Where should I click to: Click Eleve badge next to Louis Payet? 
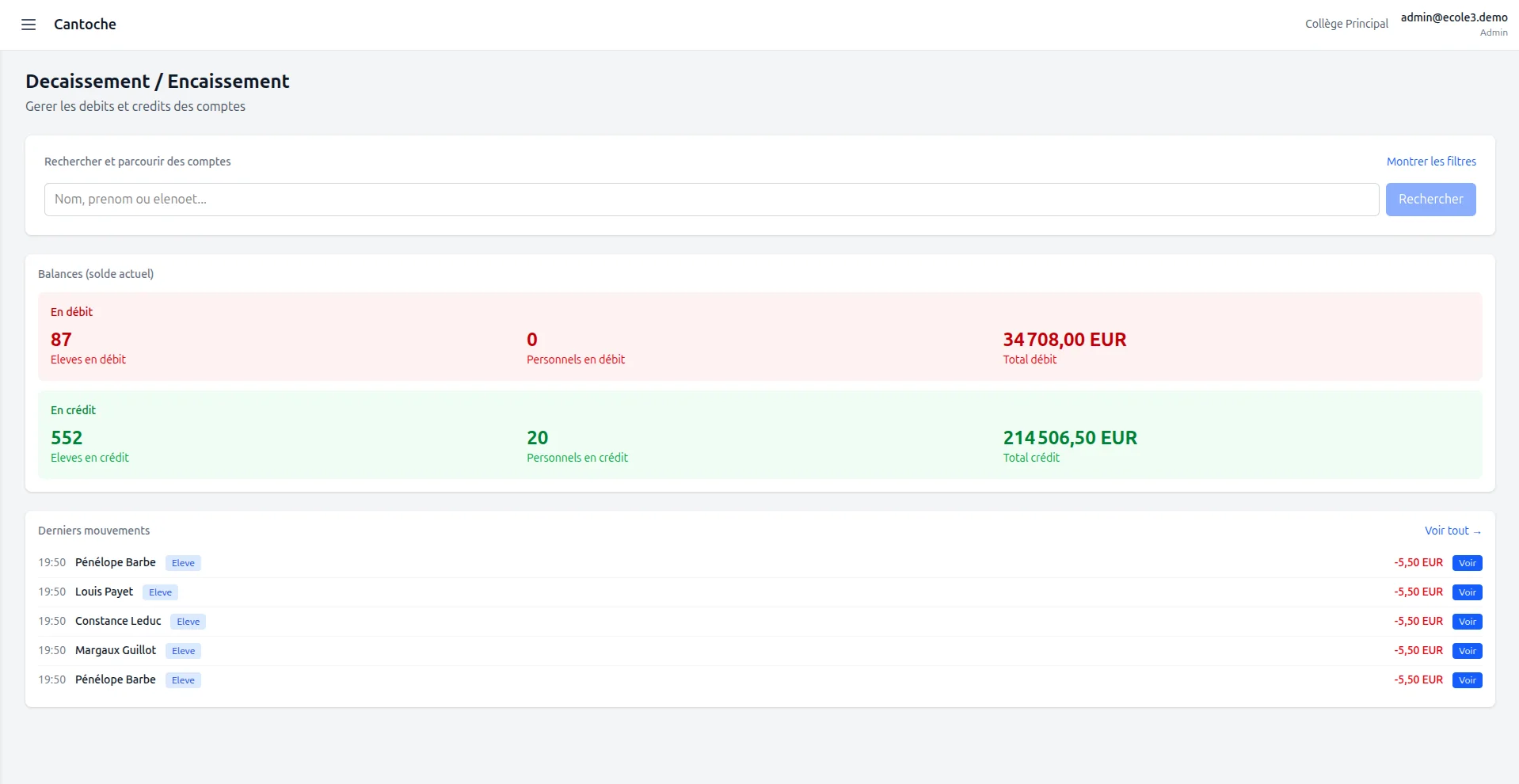[x=160, y=592]
